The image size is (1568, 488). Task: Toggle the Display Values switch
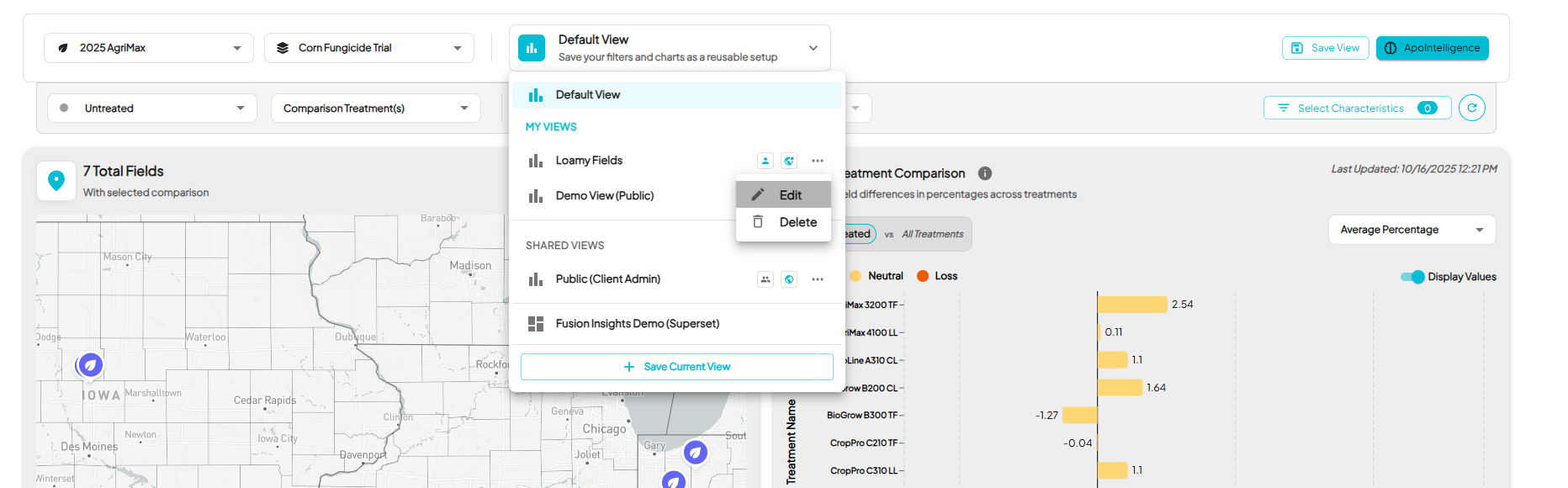[x=1412, y=277]
